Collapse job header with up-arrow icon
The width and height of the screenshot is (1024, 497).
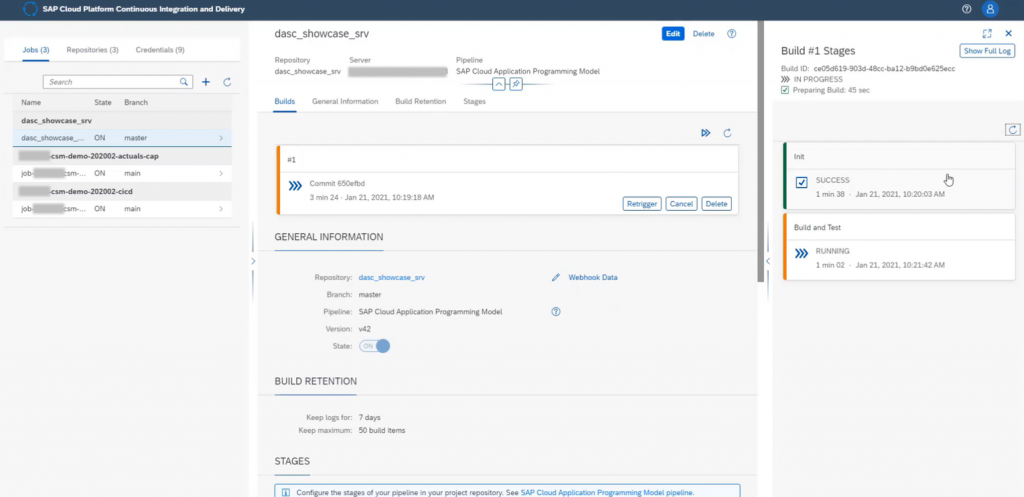498,84
